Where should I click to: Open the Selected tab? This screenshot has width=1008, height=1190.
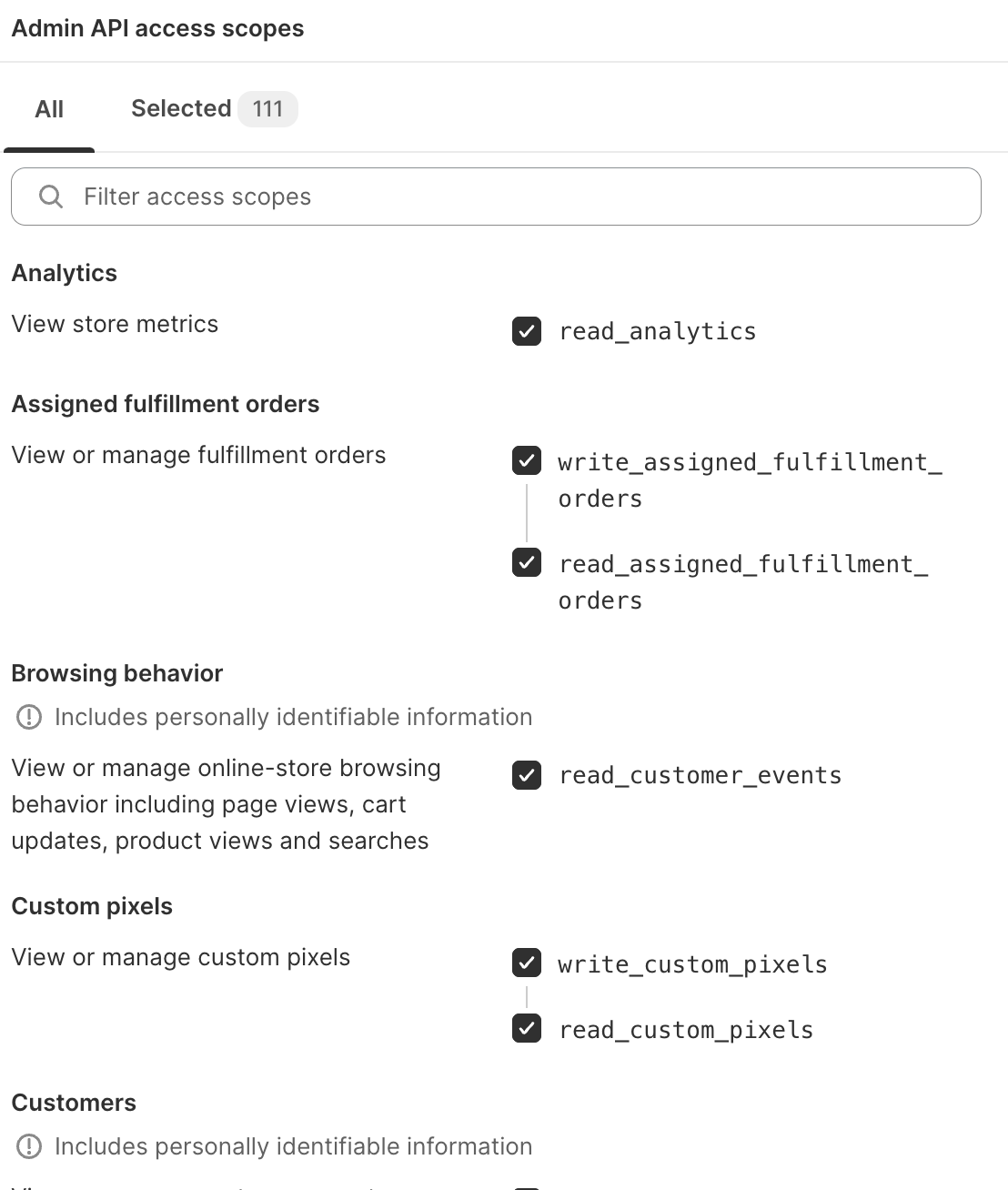(181, 109)
